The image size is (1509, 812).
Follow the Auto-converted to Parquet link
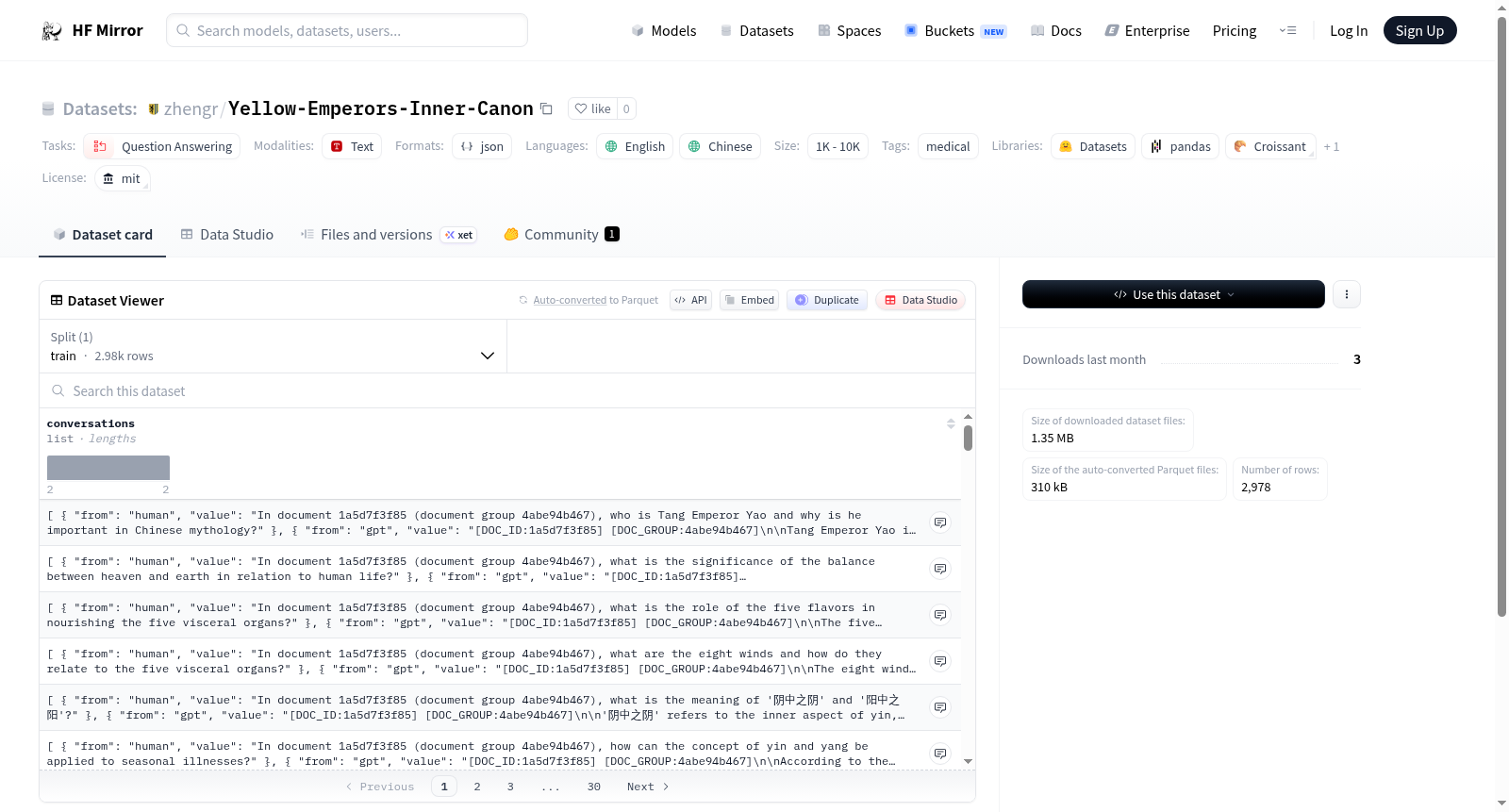(570, 300)
